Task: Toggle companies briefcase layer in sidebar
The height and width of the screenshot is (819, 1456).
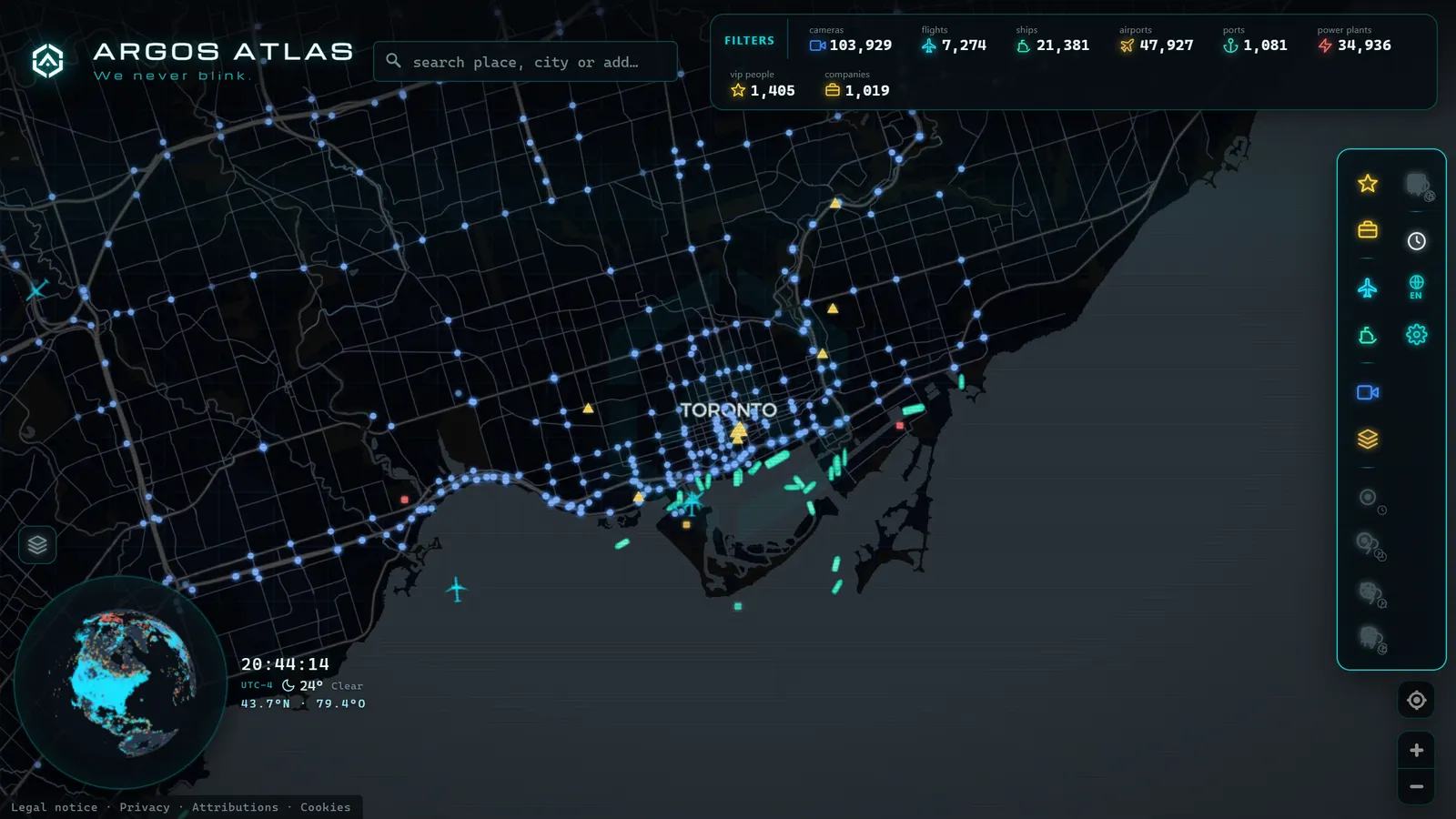Action: 1367,230
